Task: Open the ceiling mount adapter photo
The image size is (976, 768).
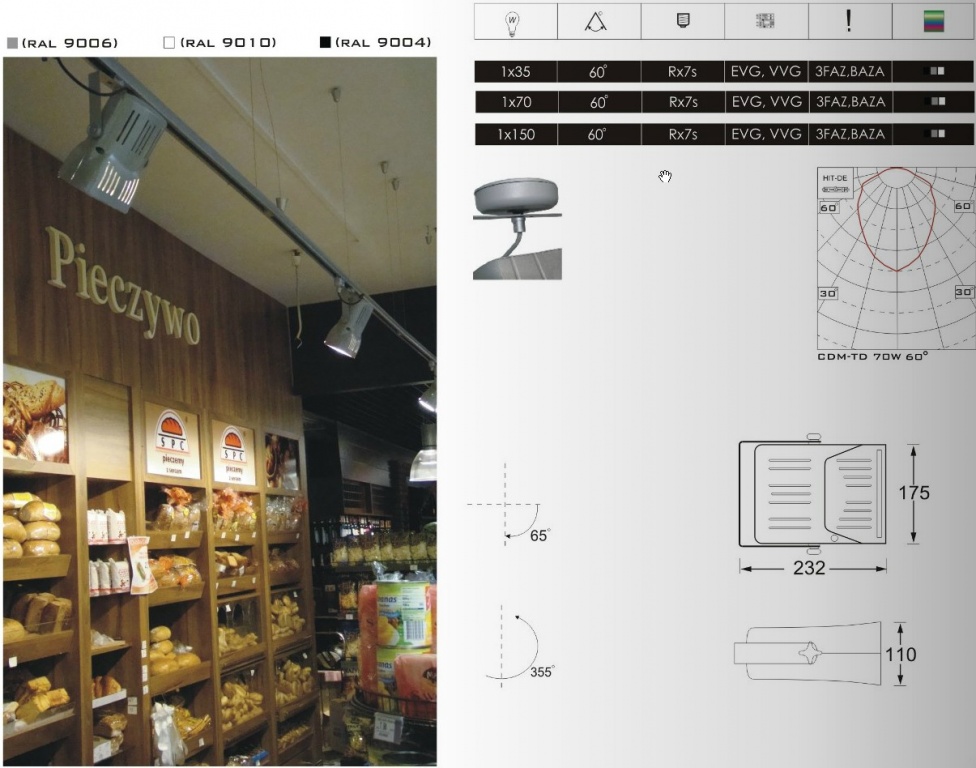Action: (517, 228)
